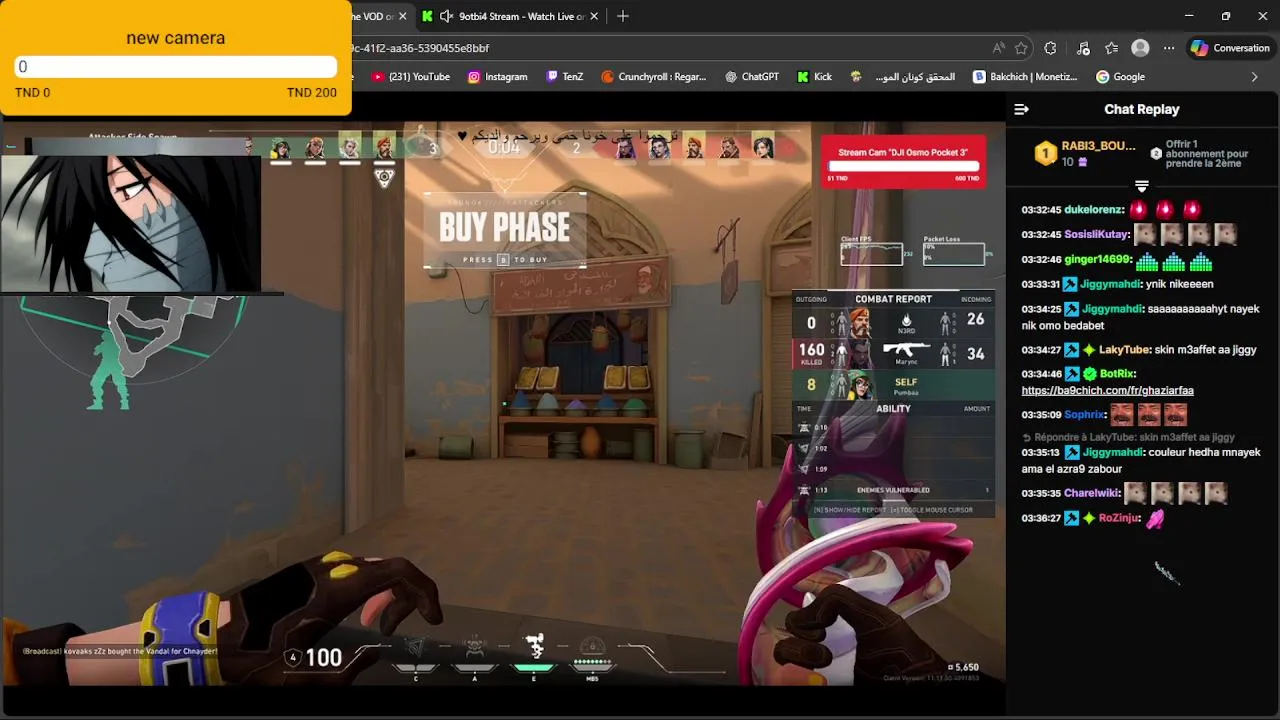Click the anime webcam overlay thumbnail
Viewport: 1280px width, 720px height.
click(x=131, y=222)
